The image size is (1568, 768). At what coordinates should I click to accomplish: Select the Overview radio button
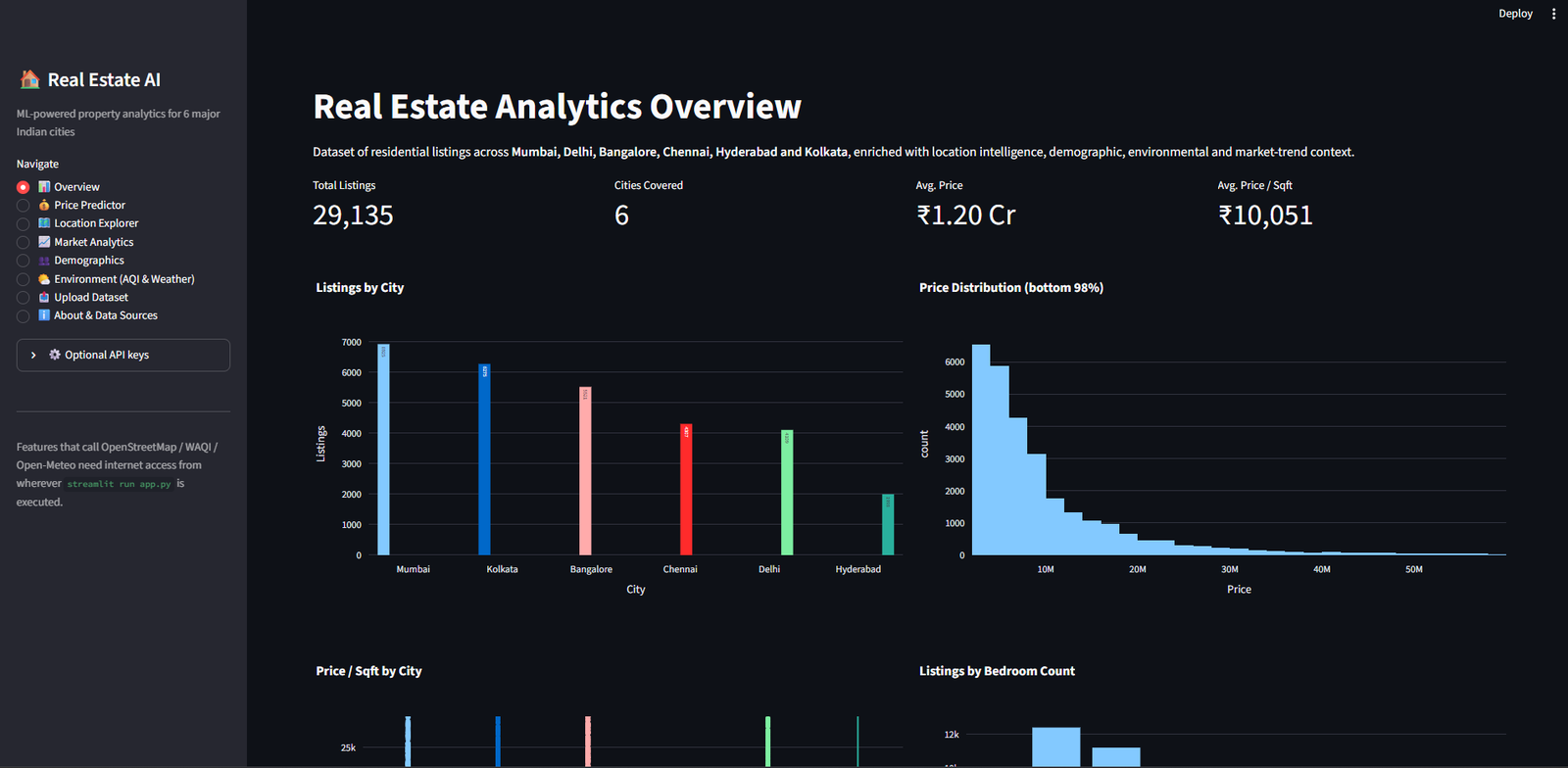23,187
